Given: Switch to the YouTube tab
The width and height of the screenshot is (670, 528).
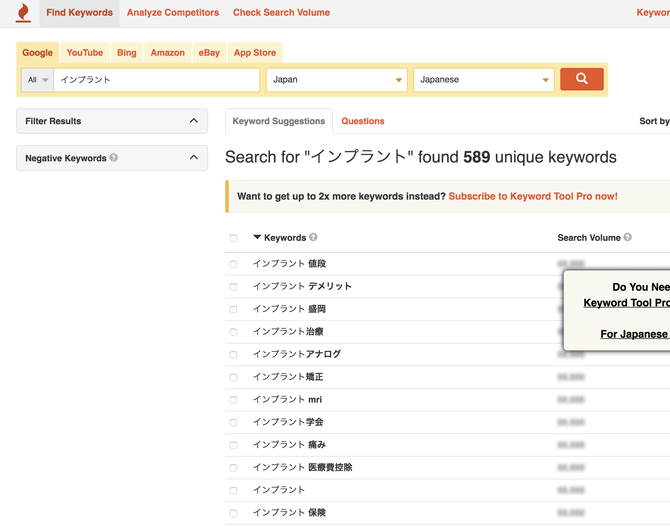Looking at the screenshot, I should click(85, 53).
